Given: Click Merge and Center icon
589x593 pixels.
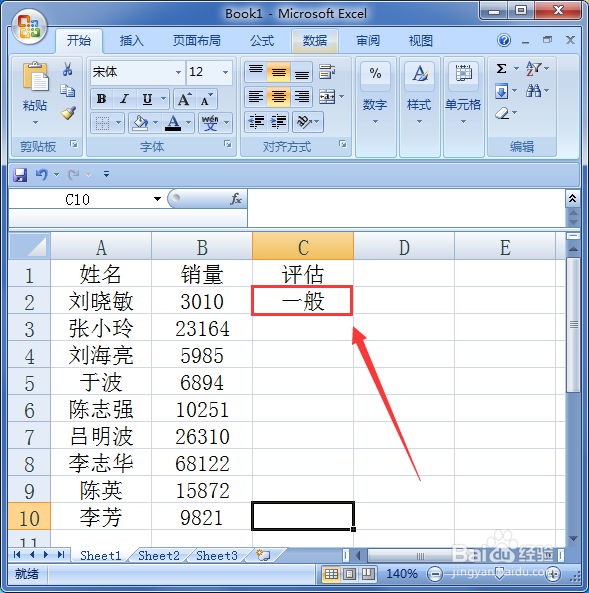Looking at the screenshot, I should [327, 96].
